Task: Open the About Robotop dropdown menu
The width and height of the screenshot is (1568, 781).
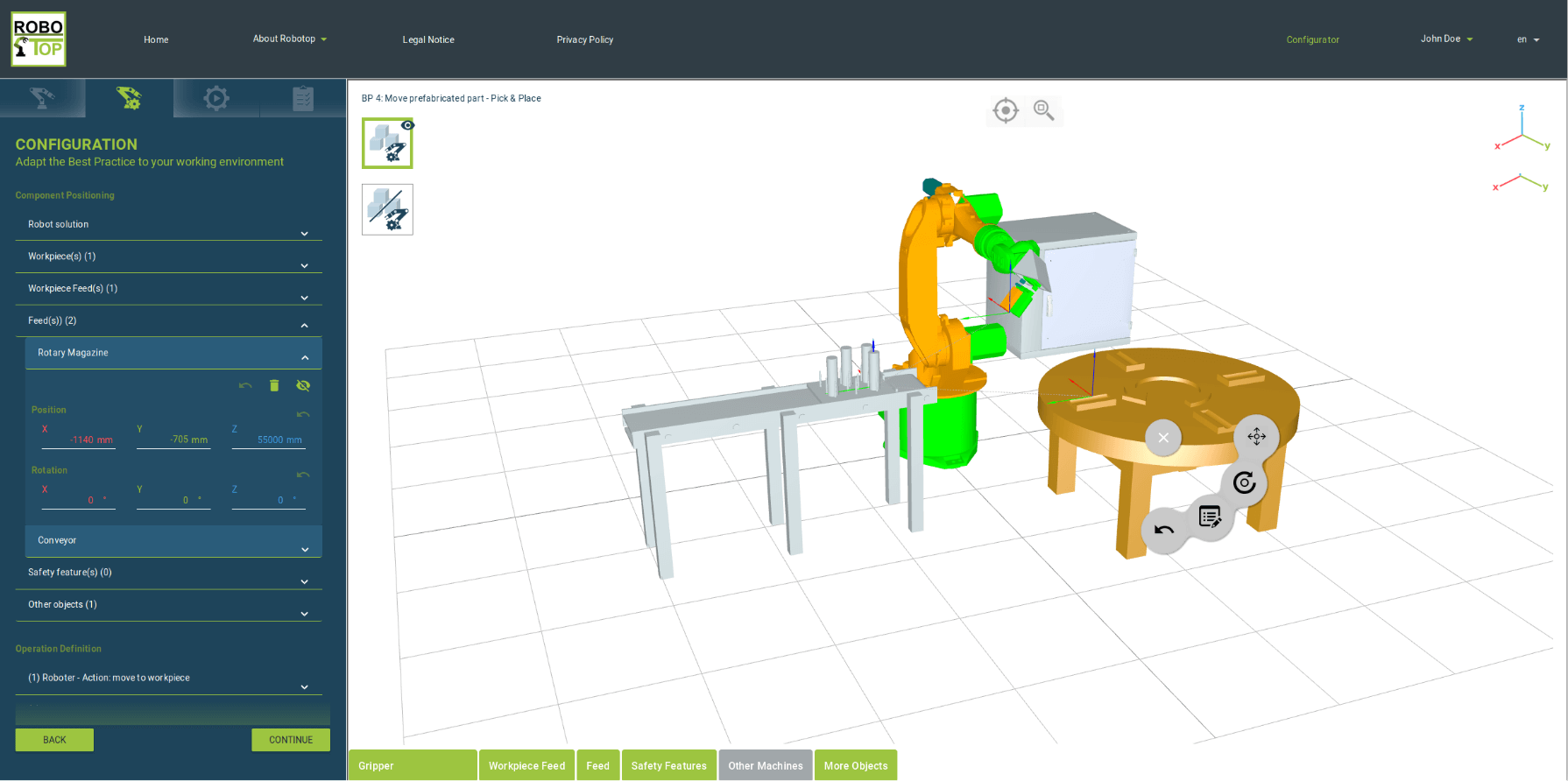Action: coord(290,39)
